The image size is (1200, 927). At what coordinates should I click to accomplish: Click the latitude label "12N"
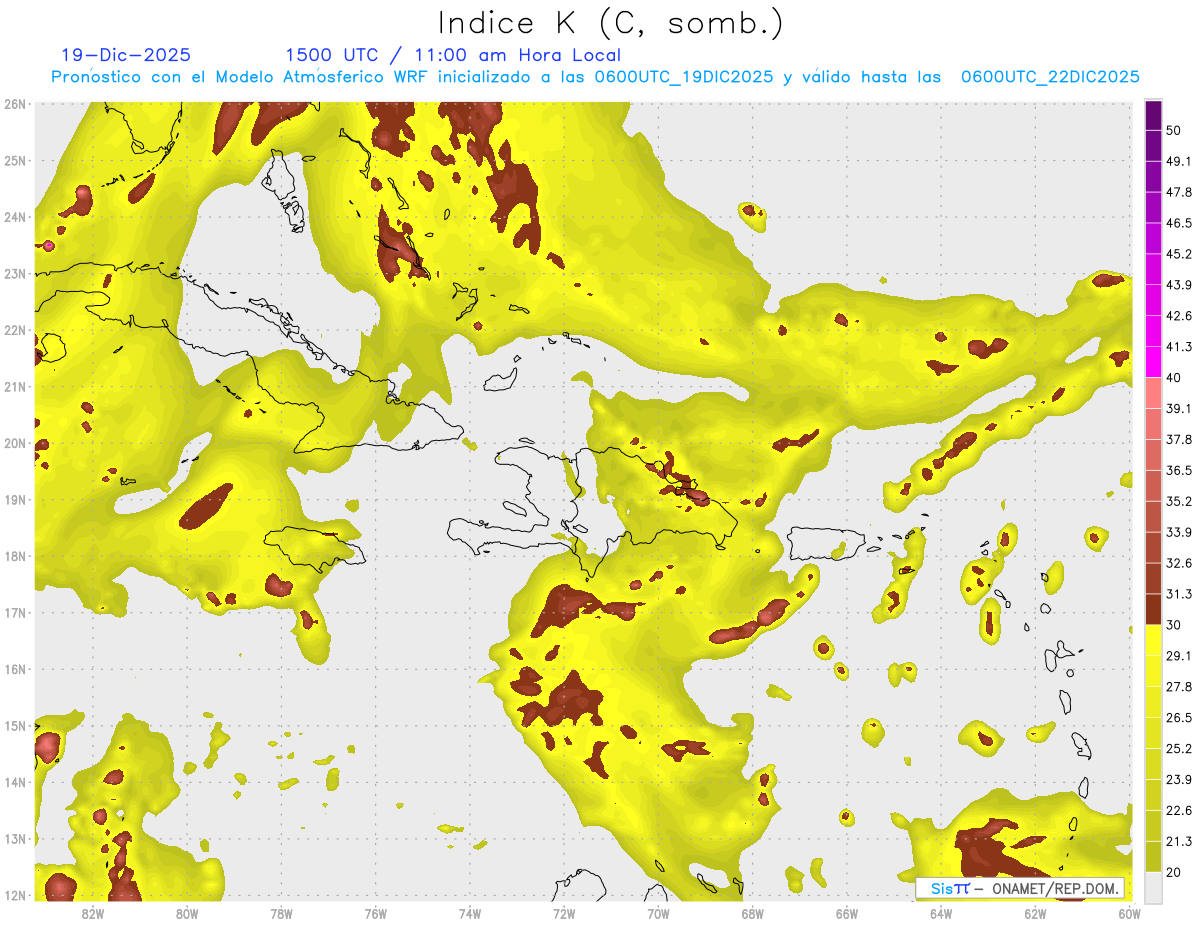tap(15, 895)
